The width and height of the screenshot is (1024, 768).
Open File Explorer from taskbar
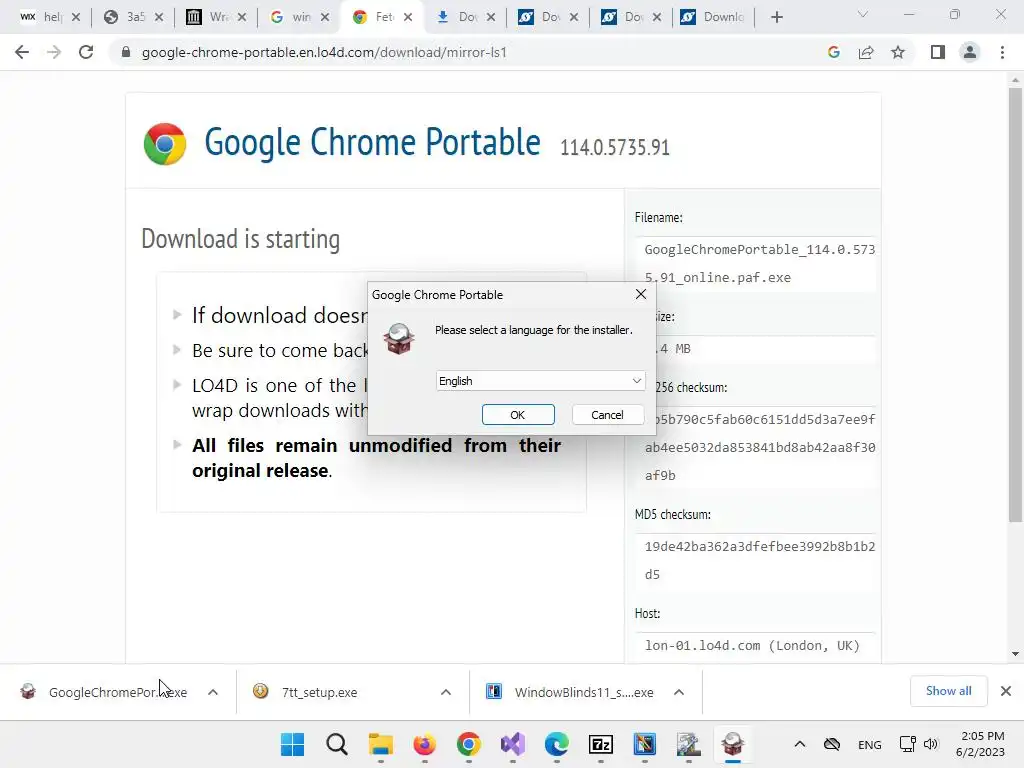coord(381,744)
